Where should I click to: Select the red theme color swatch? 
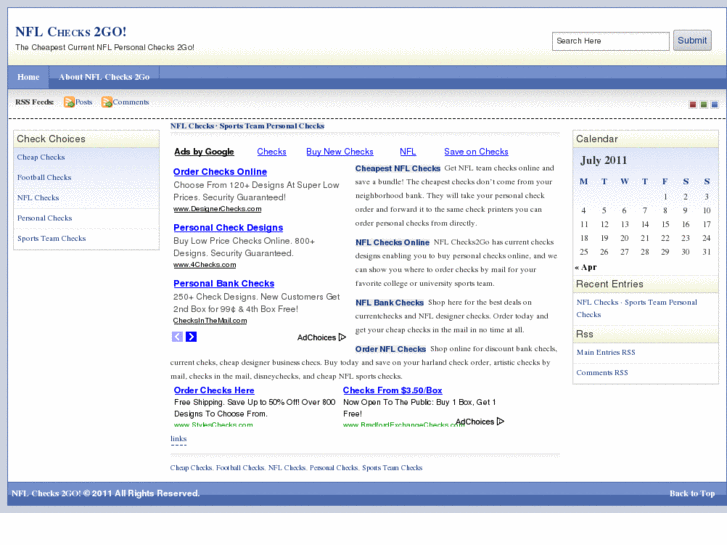click(x=693, y=104)
